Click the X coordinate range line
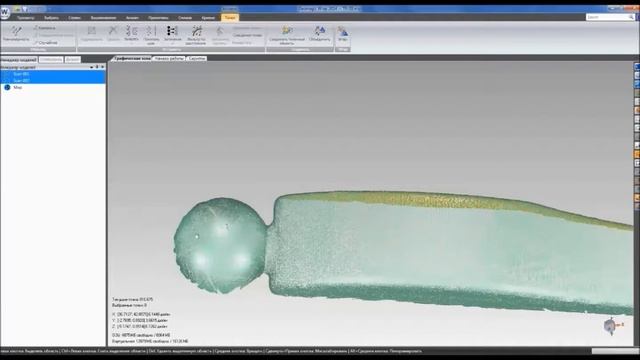This screenshot has width=640, height=360. pos(141,314)
